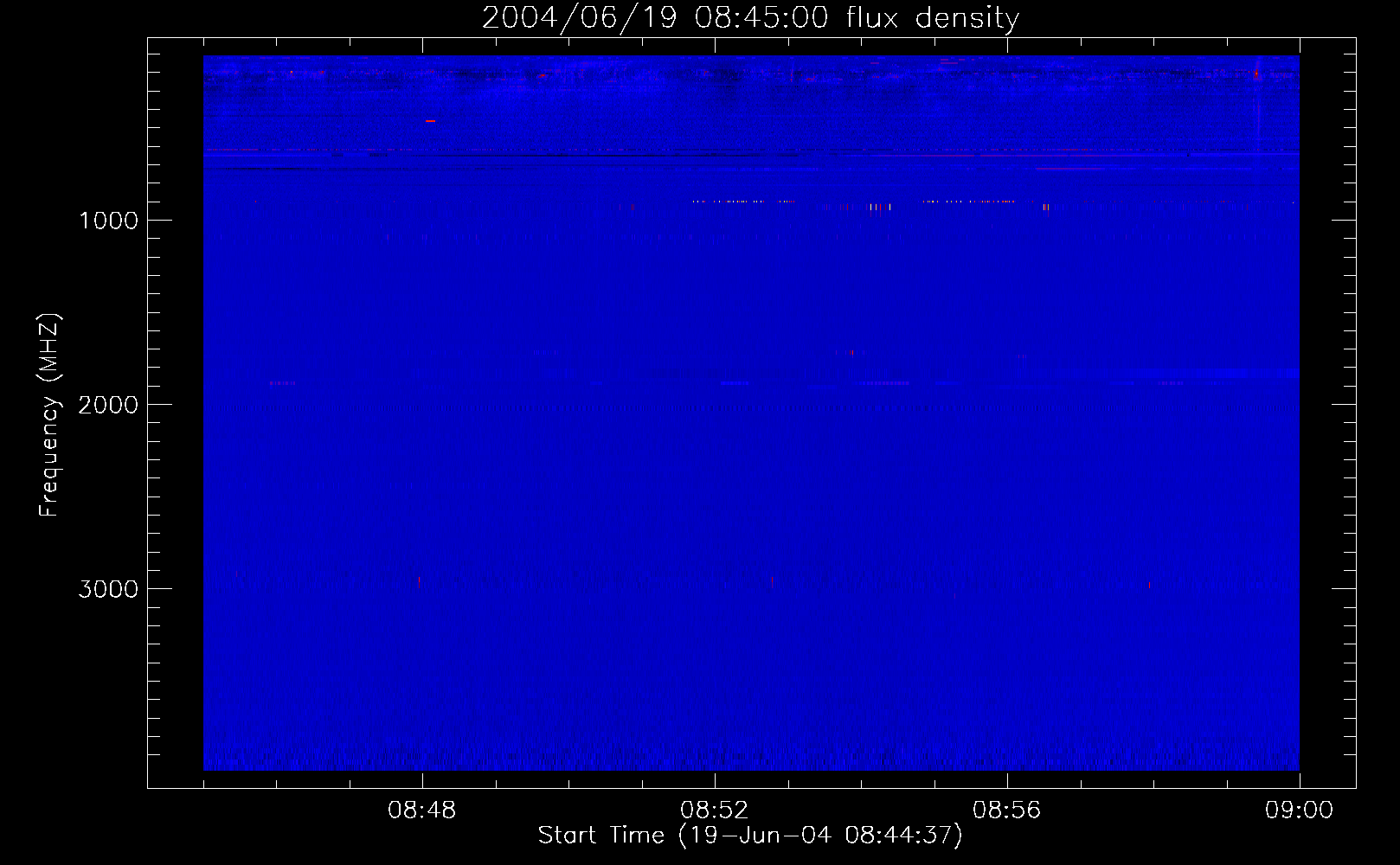Click the plot title '2004/06/19 08:45:00 flux density'

750,17
